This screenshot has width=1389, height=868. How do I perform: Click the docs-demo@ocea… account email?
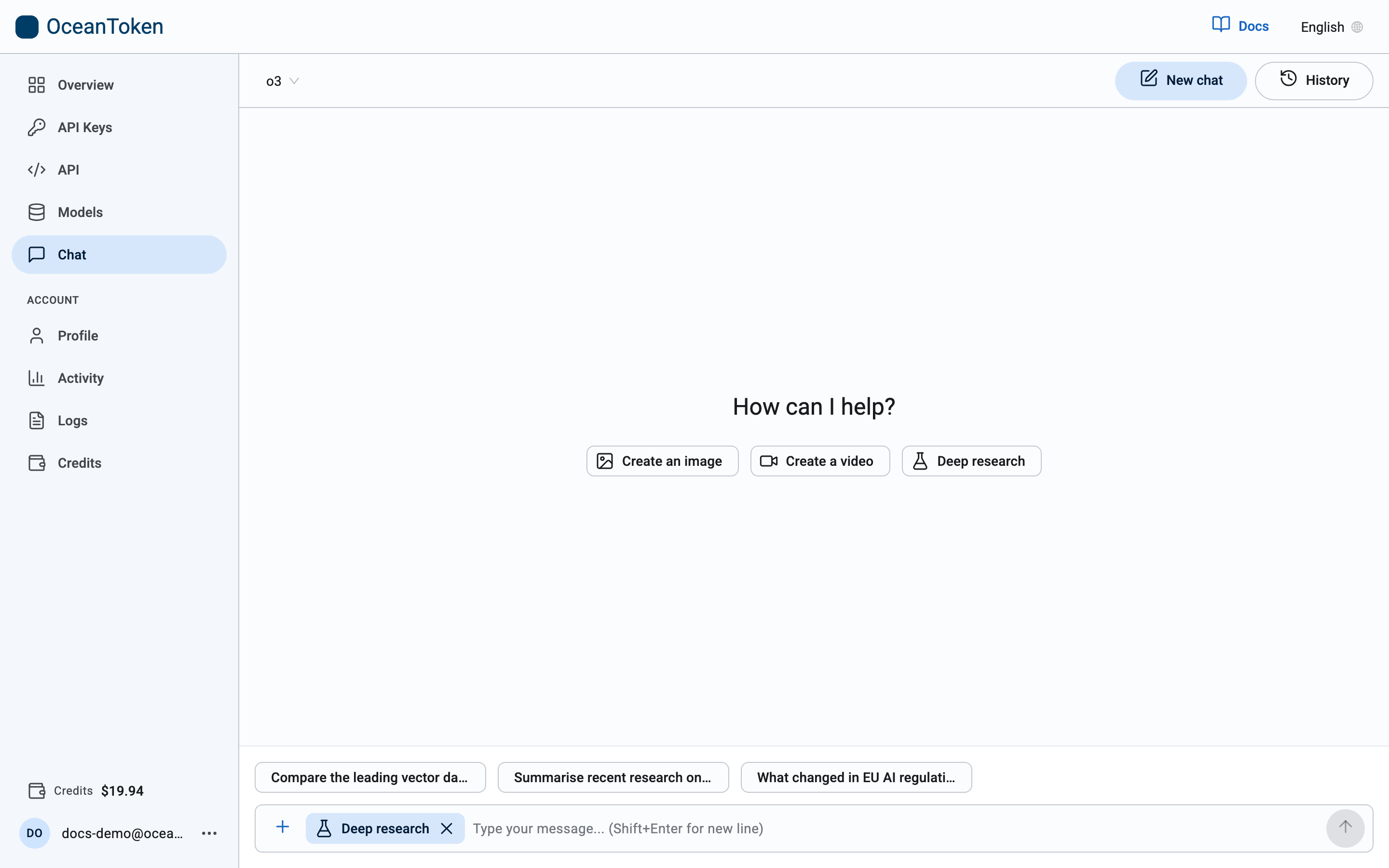[122, 834]
